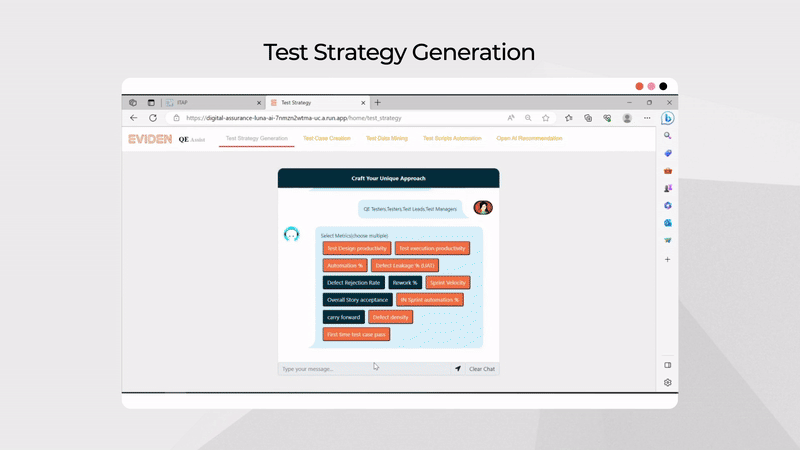
Task: Select the Rework % metric
Action: pos(405,283)
